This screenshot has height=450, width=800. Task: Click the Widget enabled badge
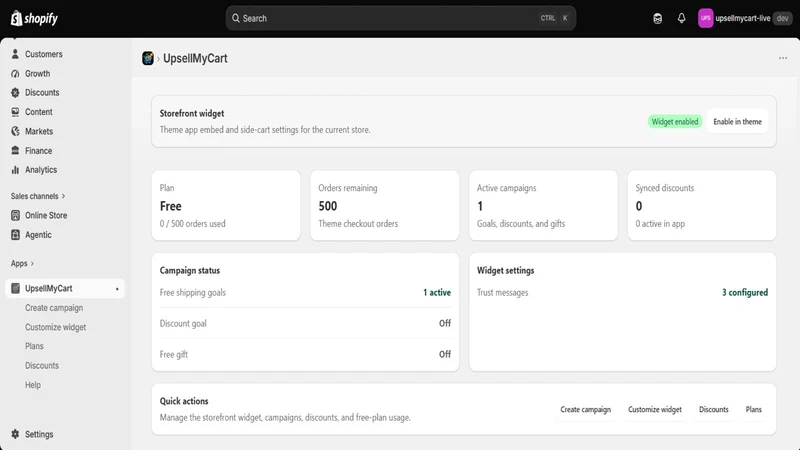point(675,121)
